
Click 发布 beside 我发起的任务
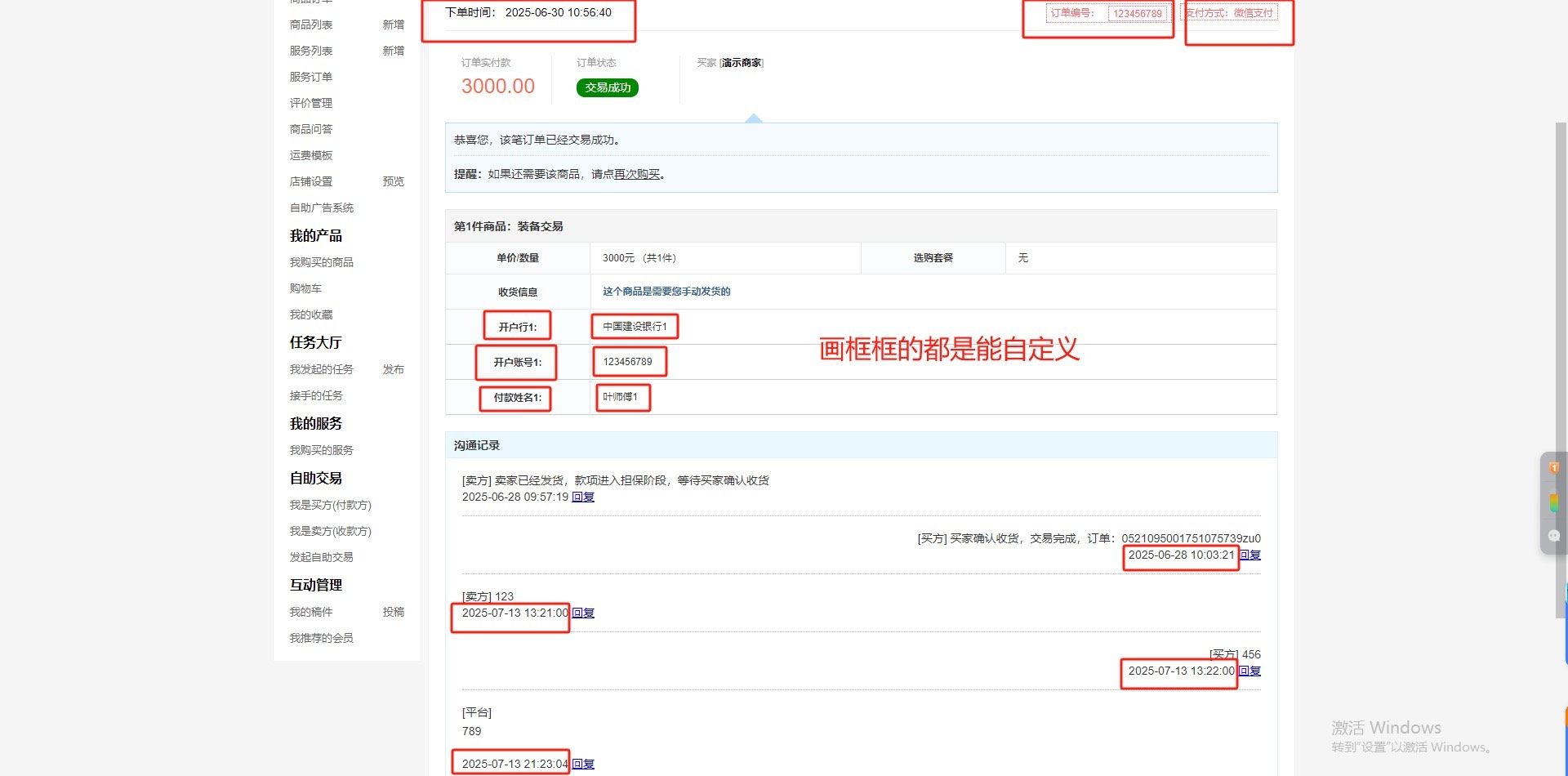(x=394, y=369)
